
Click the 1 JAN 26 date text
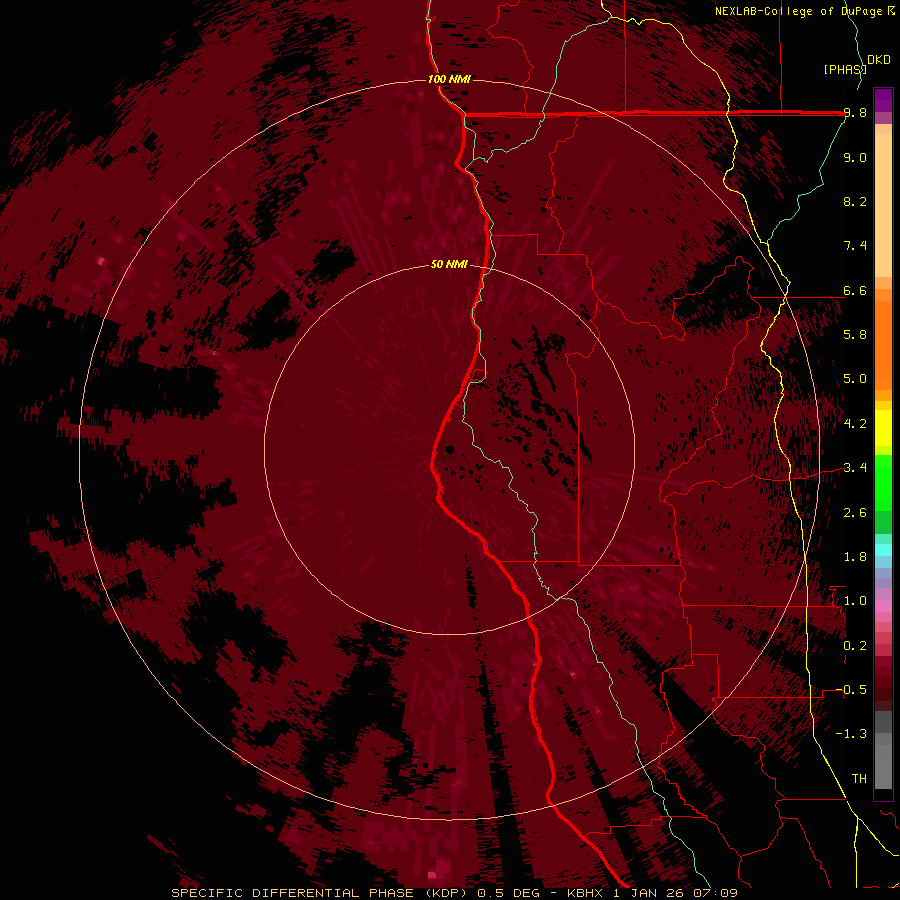pos(647,893)
